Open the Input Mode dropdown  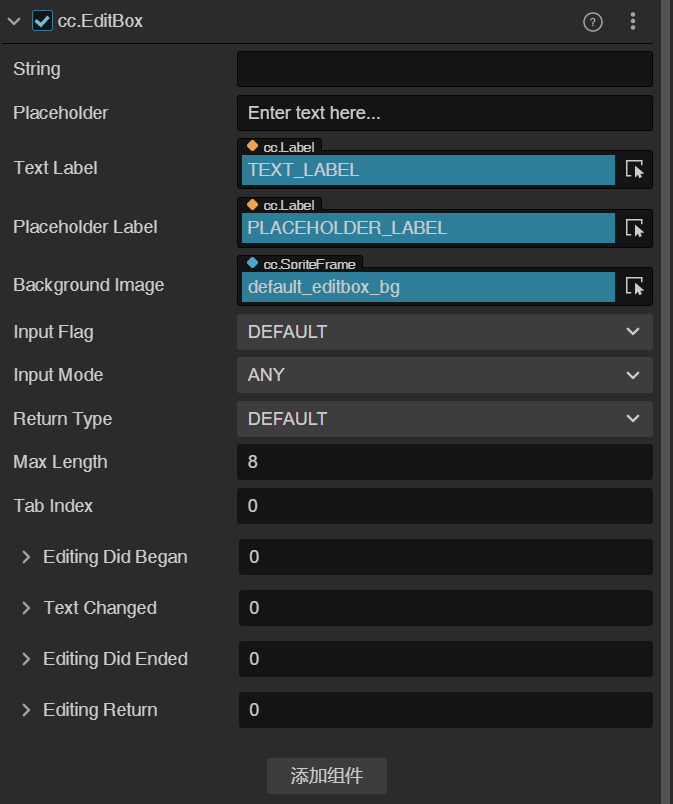(444, 375)
